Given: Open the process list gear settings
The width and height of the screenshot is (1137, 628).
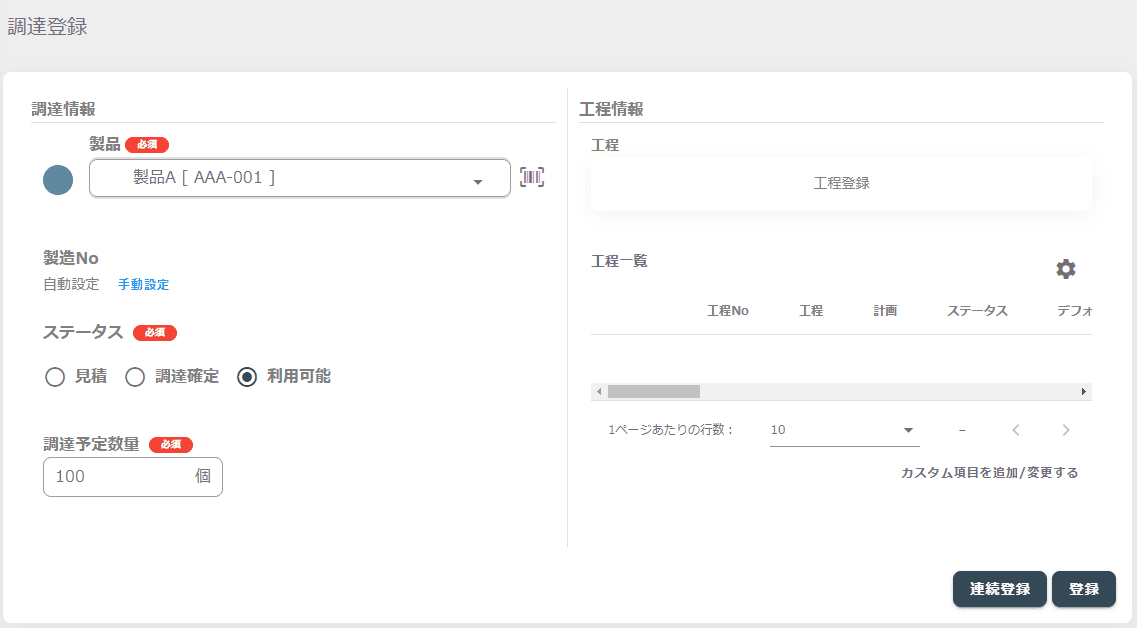Looking at the screenshot, I should (x=1065, y=269).
